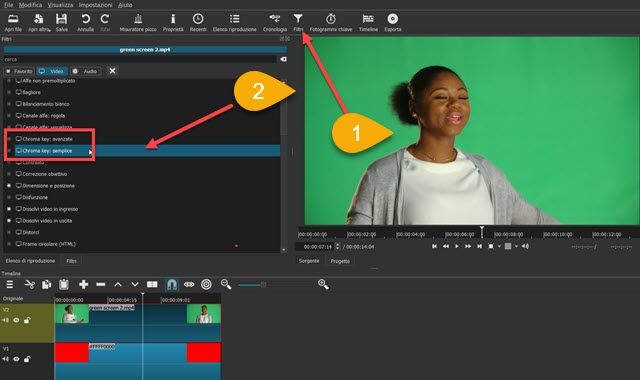
Task: Lift the clip with up chevron icon
Action: point(118,284)
